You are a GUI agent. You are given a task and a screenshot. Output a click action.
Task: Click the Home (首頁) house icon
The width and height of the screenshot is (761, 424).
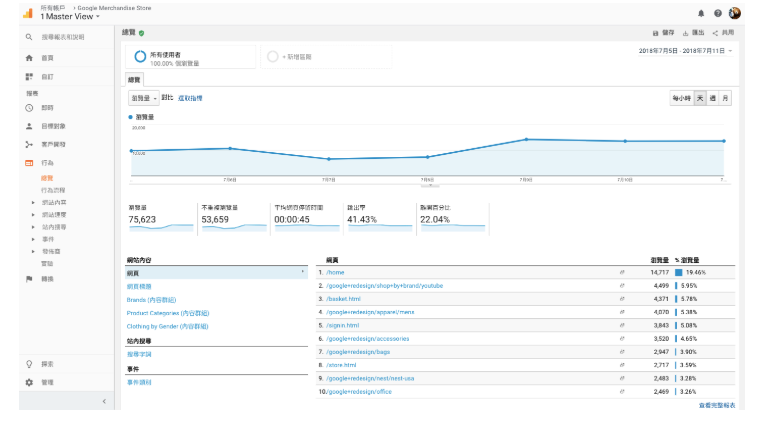coord(29,58)
